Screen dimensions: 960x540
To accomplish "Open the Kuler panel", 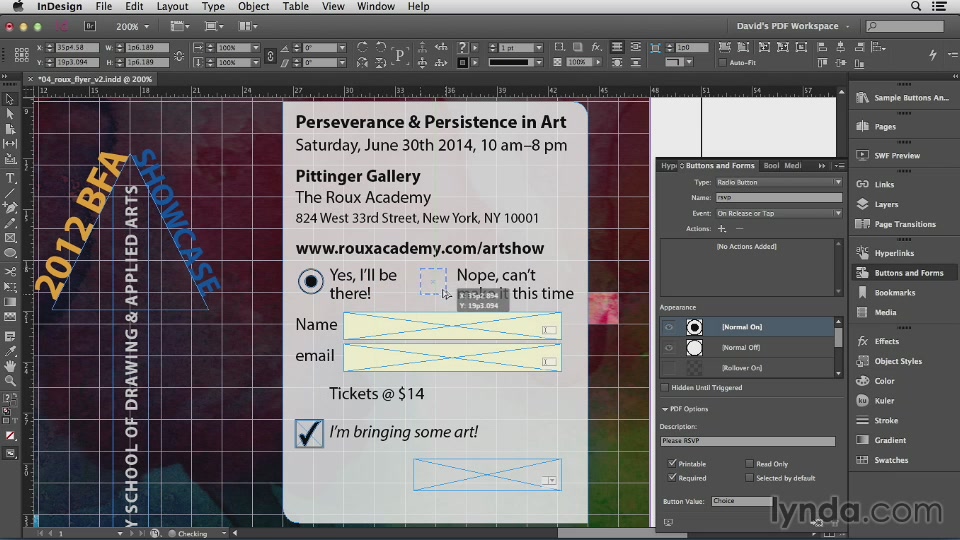I will [x=875, y=400].
